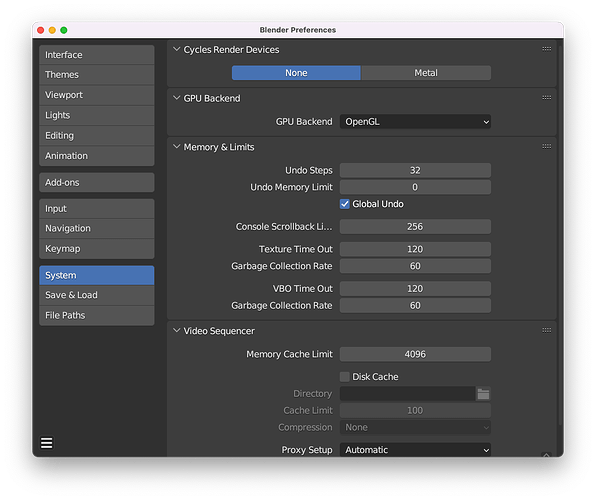
Task: Click the Undo Memory Limit field
Action: (x=415, y=187)
